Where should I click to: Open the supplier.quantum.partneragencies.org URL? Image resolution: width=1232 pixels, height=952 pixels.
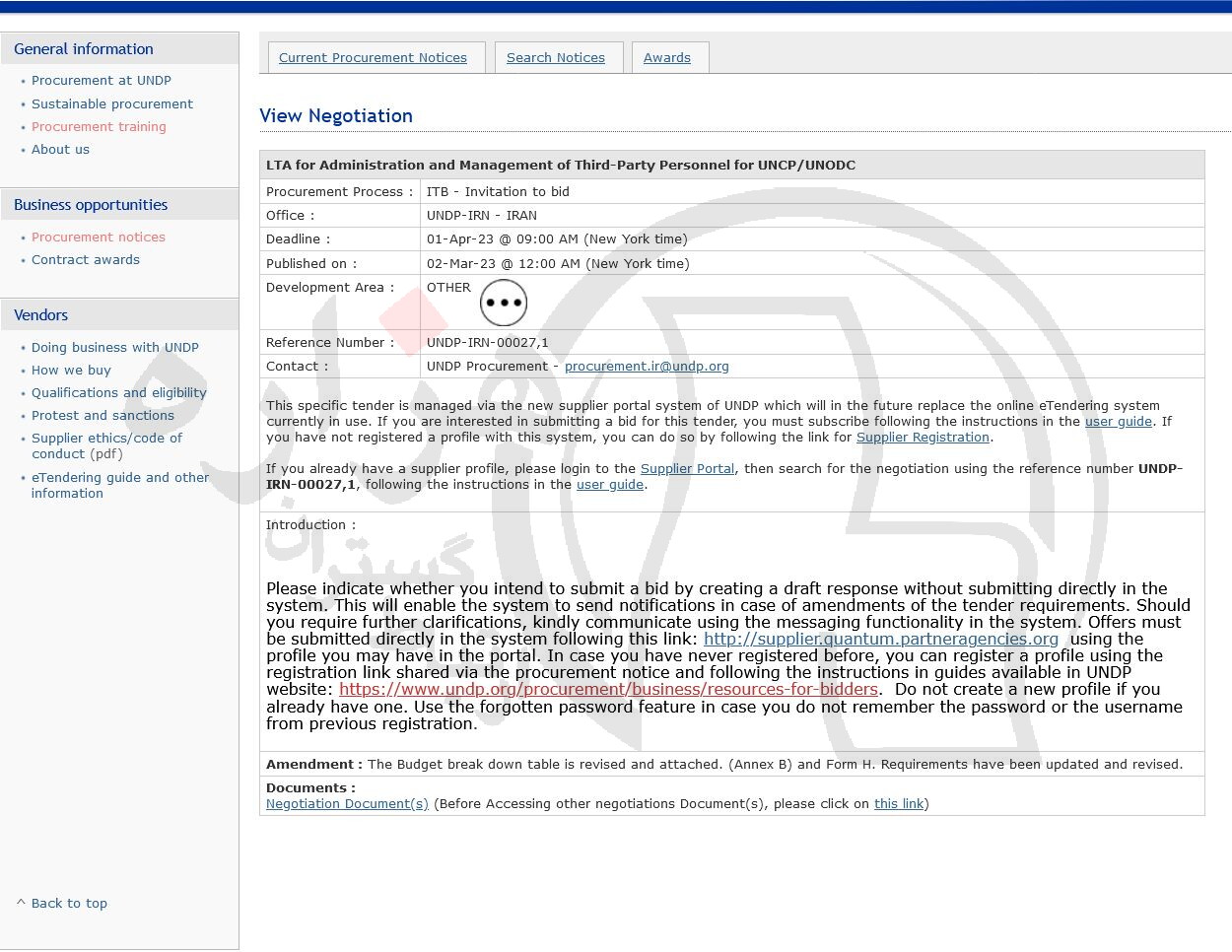coord(881,639)
